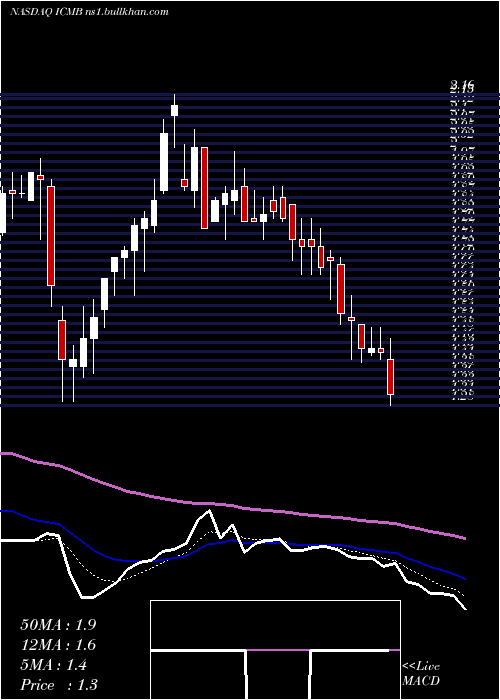Select the 12MA : 1.6 readout
The image size is (500, 700).
58,645
